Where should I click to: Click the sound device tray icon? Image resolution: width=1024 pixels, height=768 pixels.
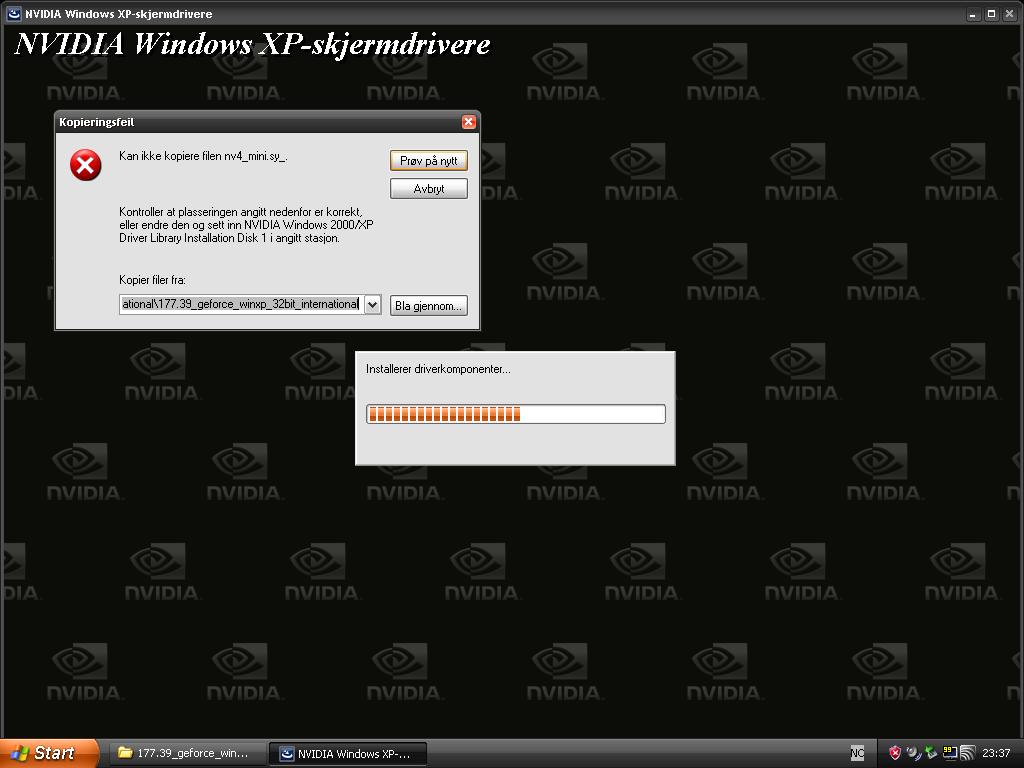914,753
